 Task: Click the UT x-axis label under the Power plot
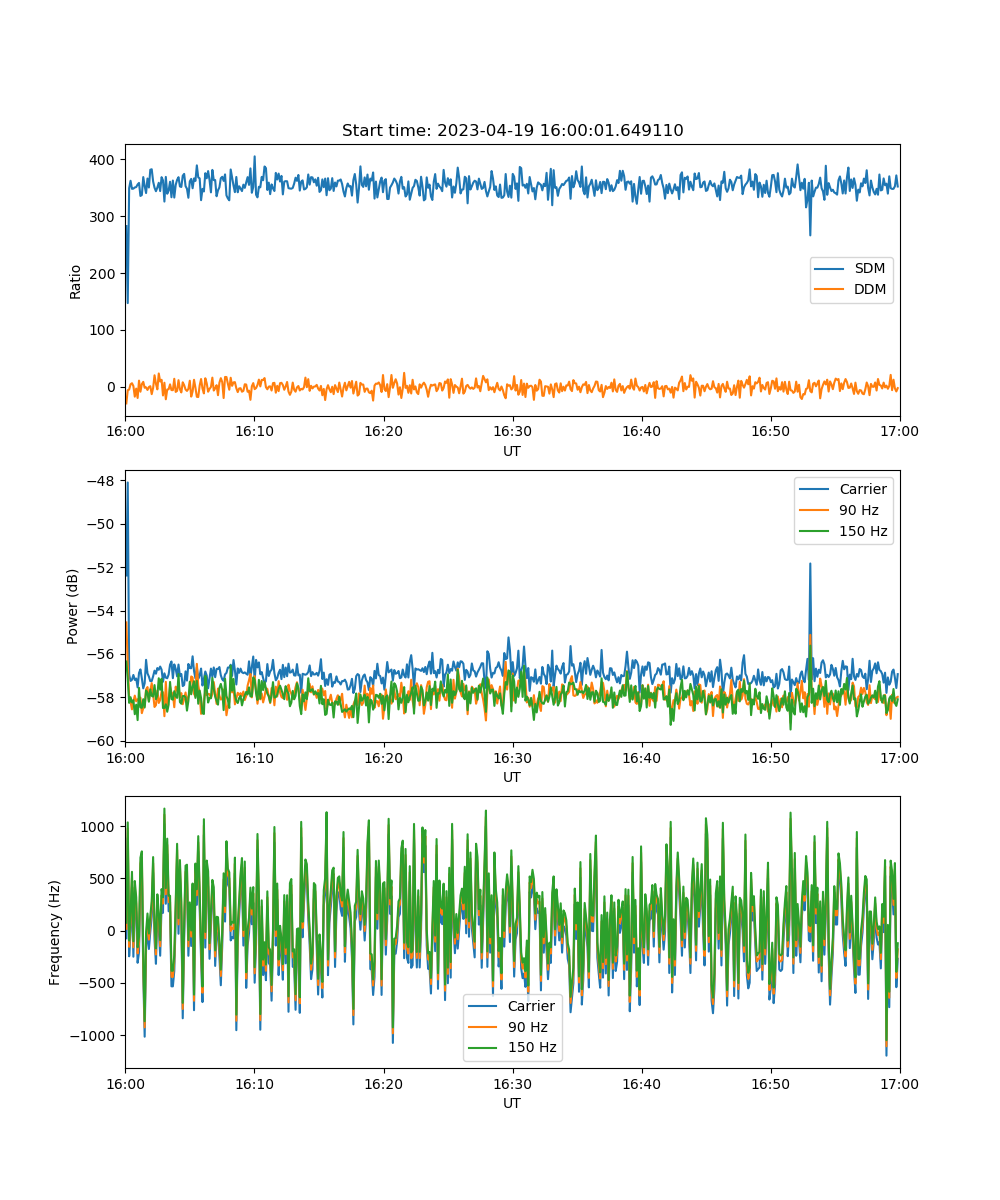(x=512, y=777)
